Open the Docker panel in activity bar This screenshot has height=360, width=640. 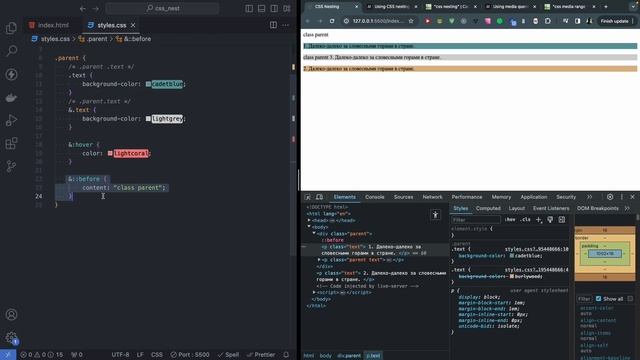point(11,97)
